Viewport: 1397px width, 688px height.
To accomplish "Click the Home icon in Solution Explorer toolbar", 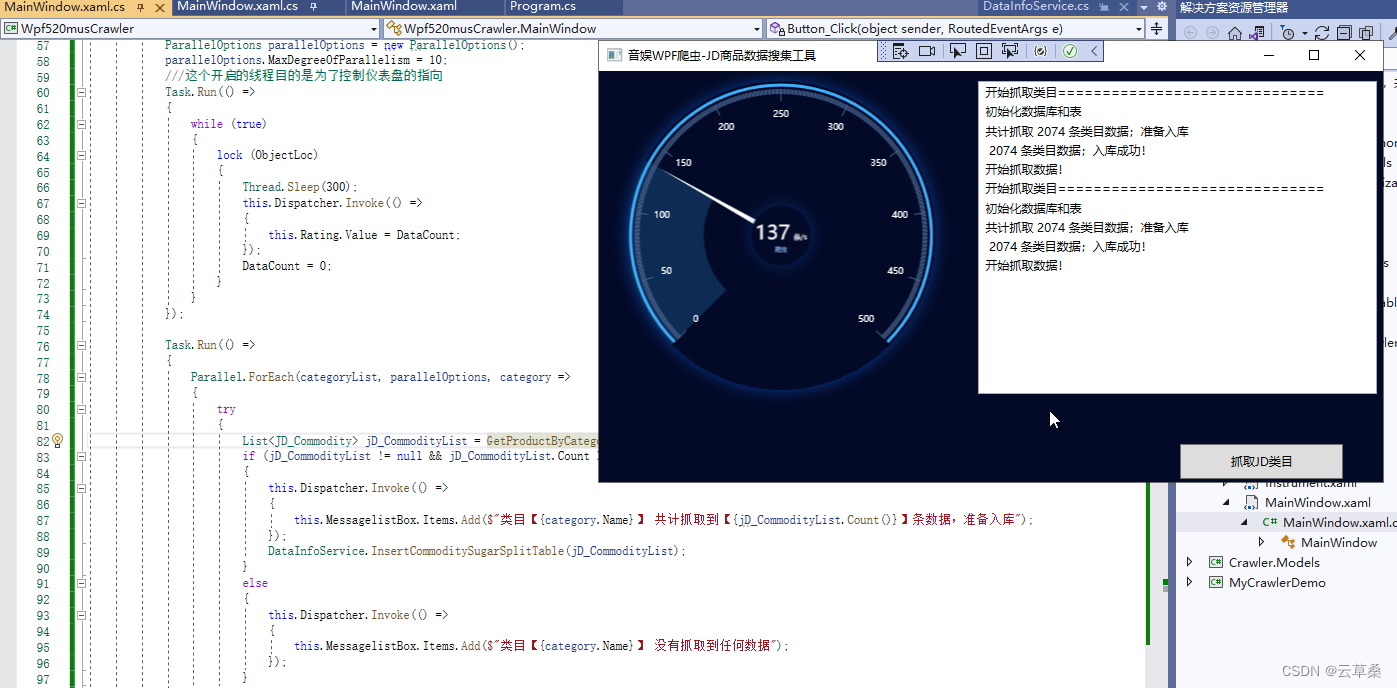I will coord(1235,31).
